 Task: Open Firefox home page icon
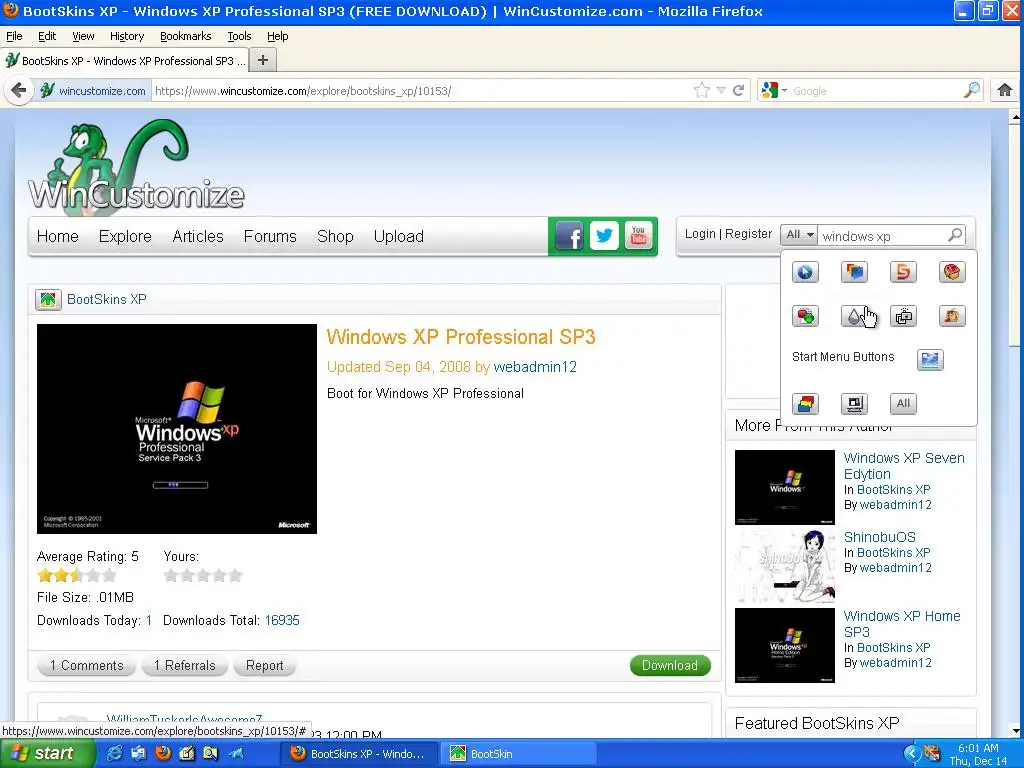[1004, 90]
